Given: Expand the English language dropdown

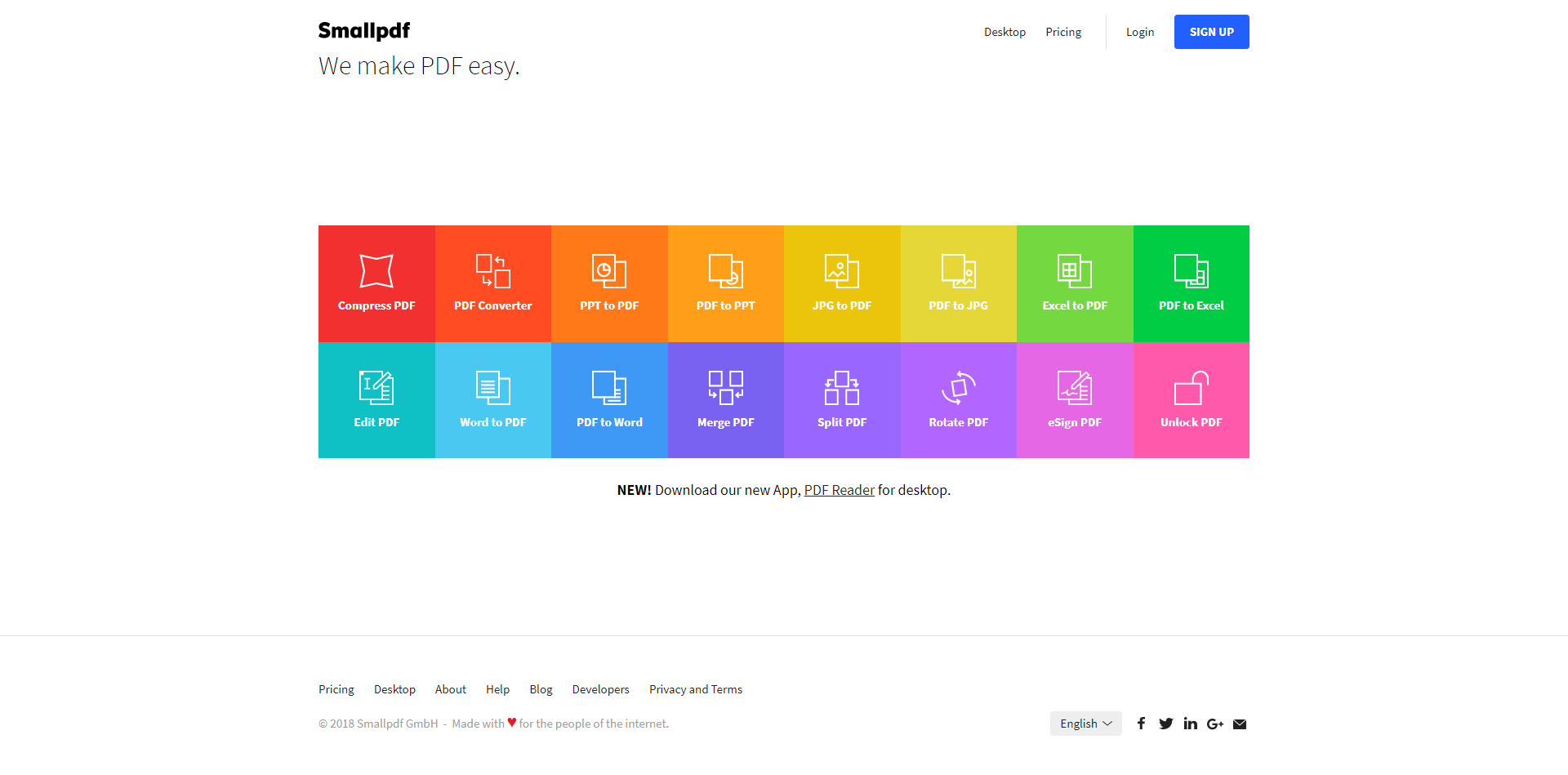Looking at the screenshot, I should click(x=1086, y=724).
